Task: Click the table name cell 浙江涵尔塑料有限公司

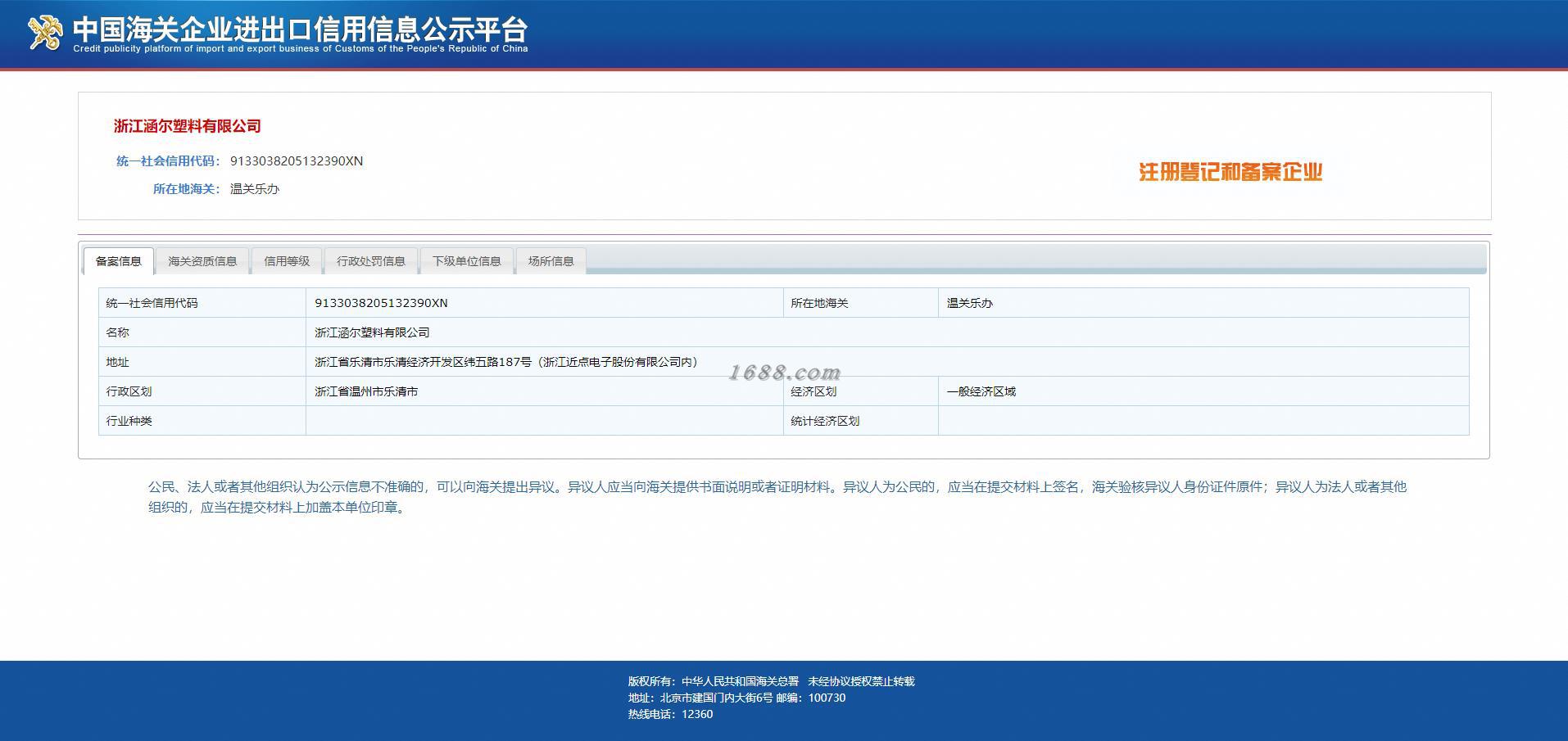Action: click(887, 332)
